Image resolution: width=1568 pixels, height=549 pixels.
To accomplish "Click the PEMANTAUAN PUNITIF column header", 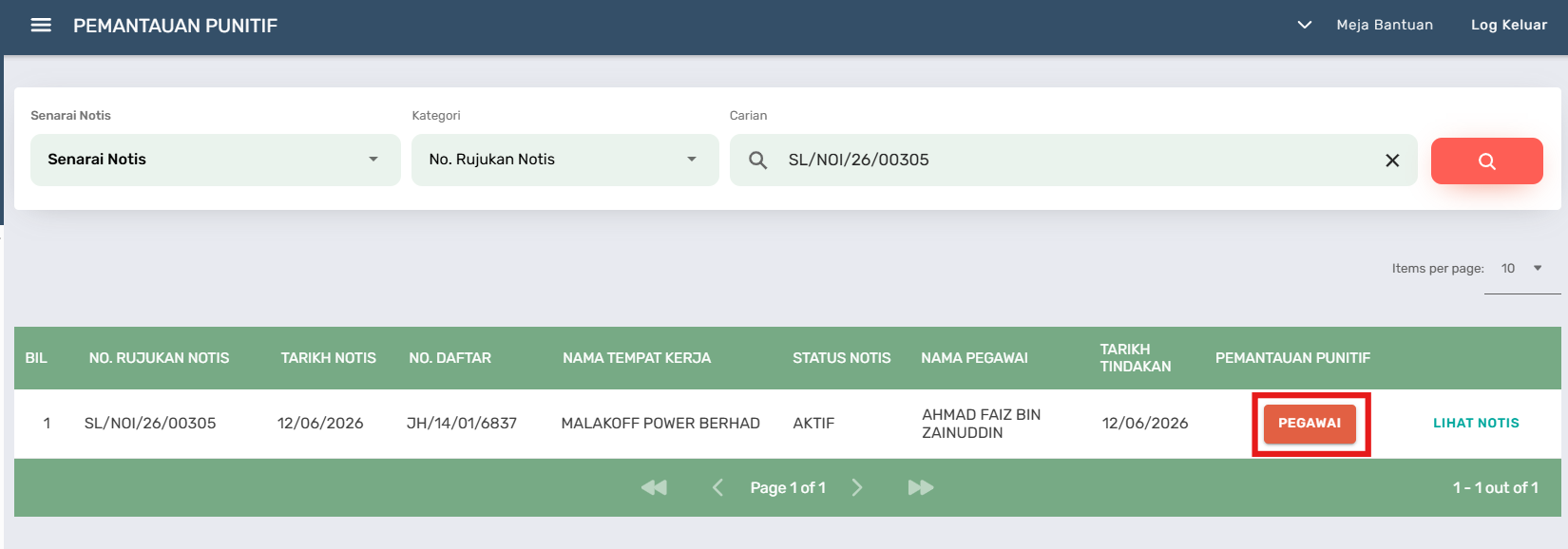I will point(1292,358).
